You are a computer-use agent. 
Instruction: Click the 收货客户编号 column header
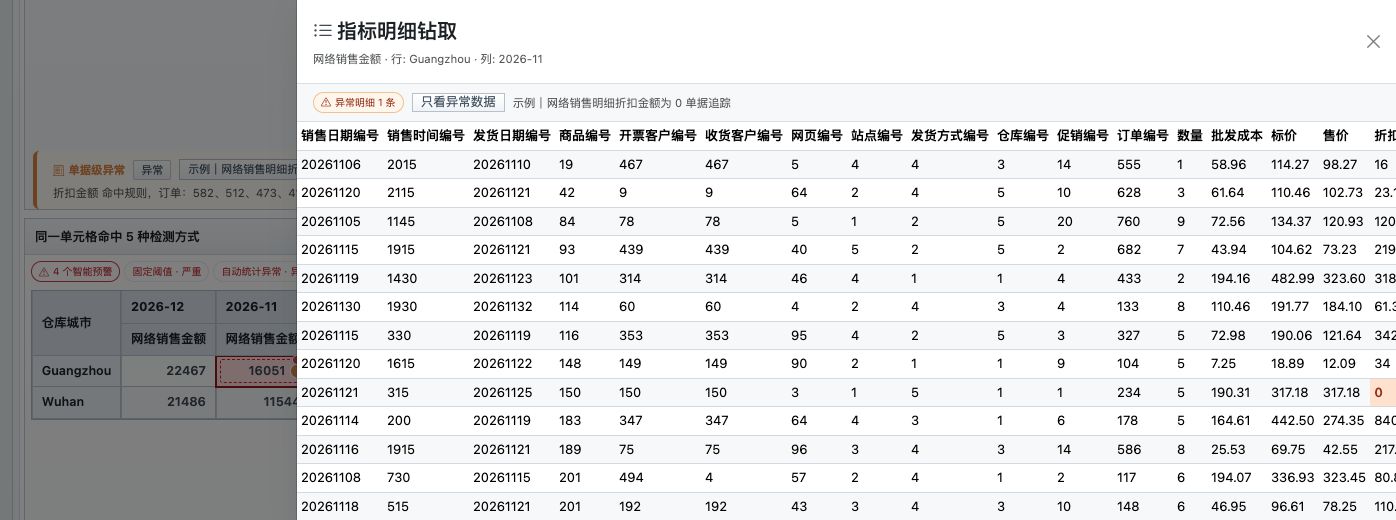744,136
